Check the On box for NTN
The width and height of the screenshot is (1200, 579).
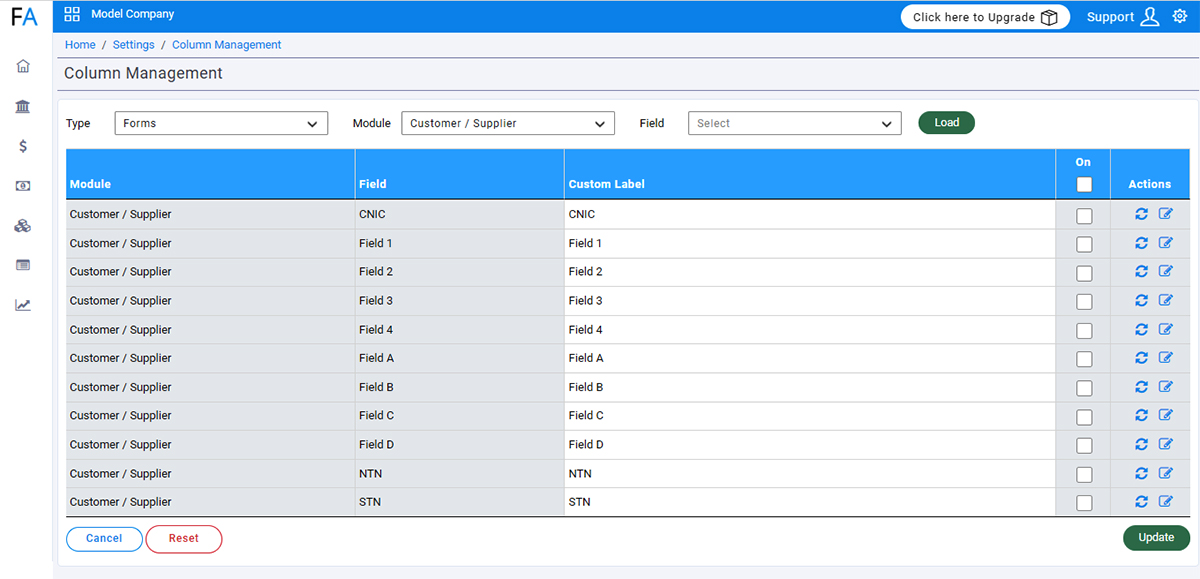[1084, 474]
